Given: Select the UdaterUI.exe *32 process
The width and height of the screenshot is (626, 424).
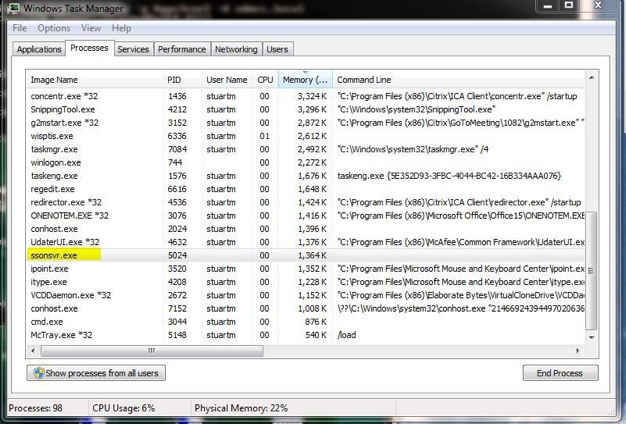Looking at the screenshot, I should tap(305, 242).
